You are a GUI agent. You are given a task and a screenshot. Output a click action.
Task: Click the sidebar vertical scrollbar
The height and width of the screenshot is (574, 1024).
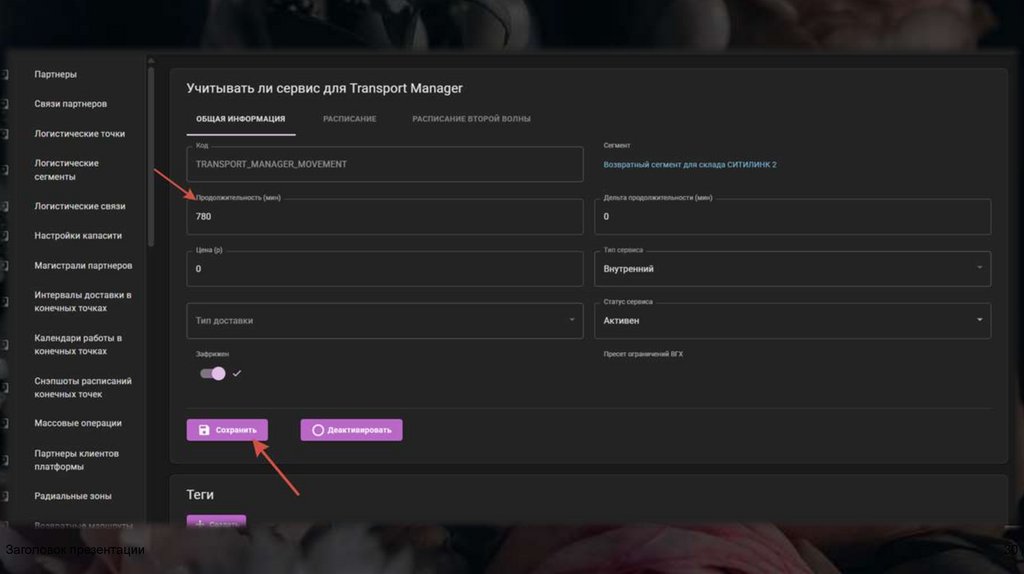[151, 157]
